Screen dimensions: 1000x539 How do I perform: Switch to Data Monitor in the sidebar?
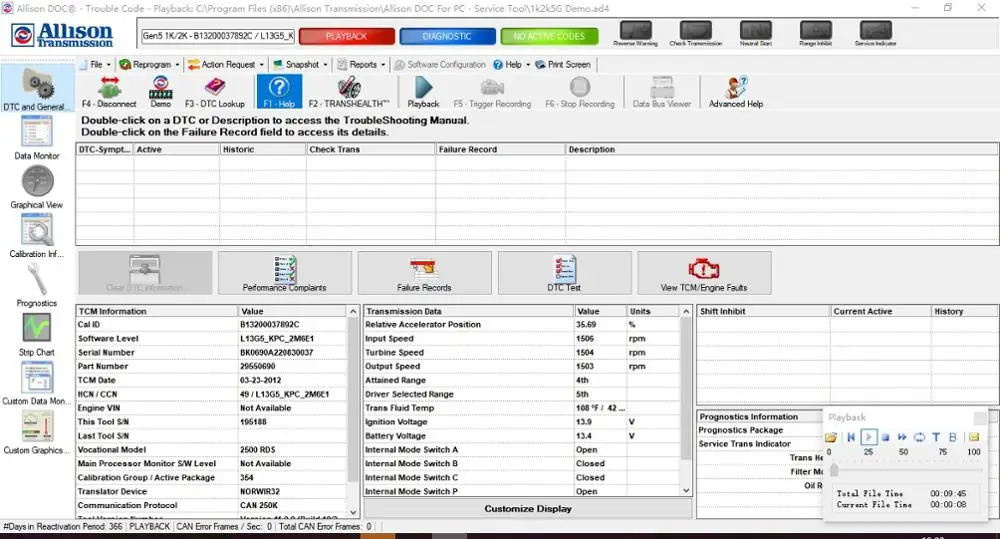pyautogui.click(x=37, y=138)
